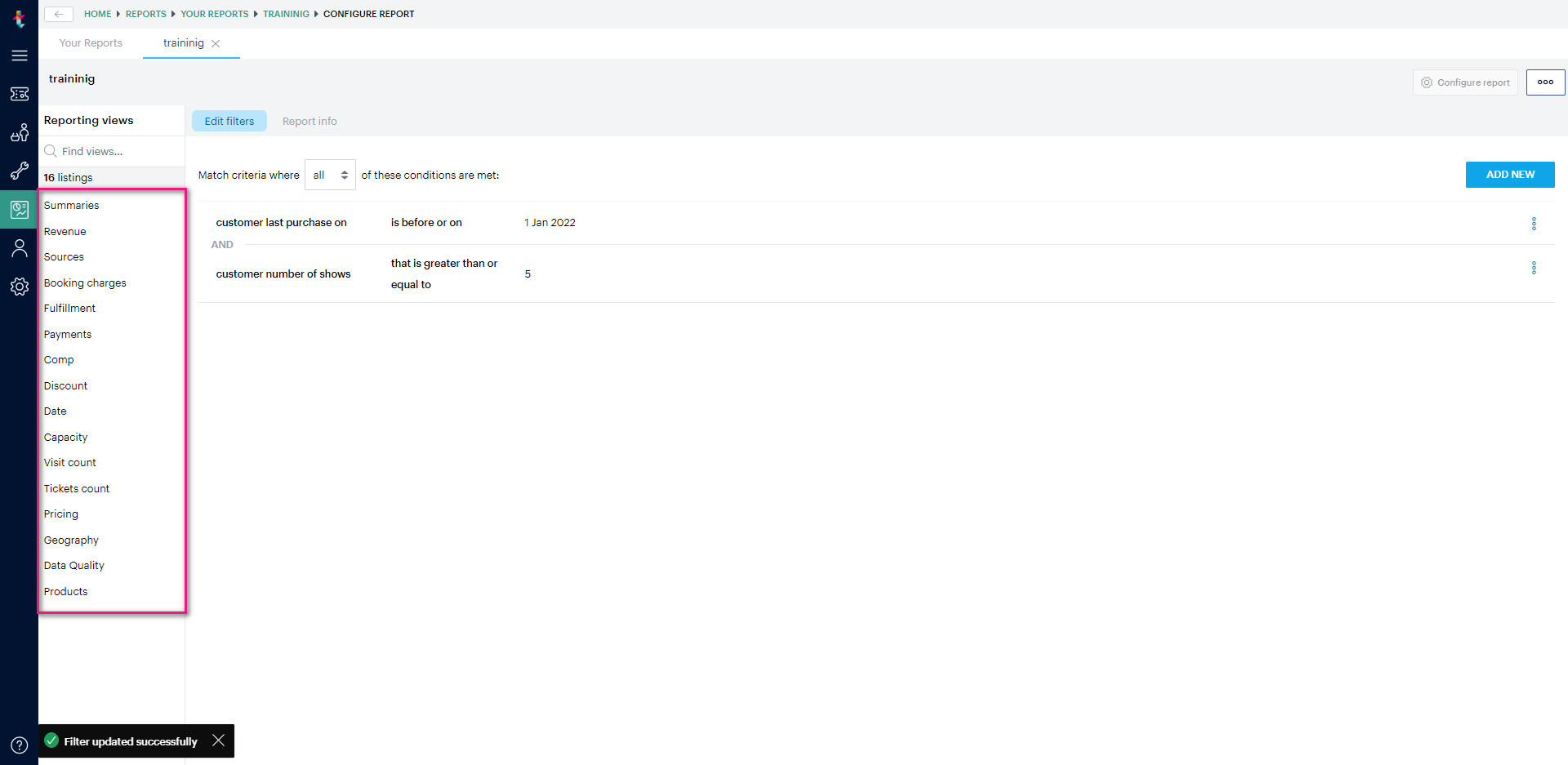
Task: Go to HOME in the breadcrumb
Action: (x=97, y=14)
